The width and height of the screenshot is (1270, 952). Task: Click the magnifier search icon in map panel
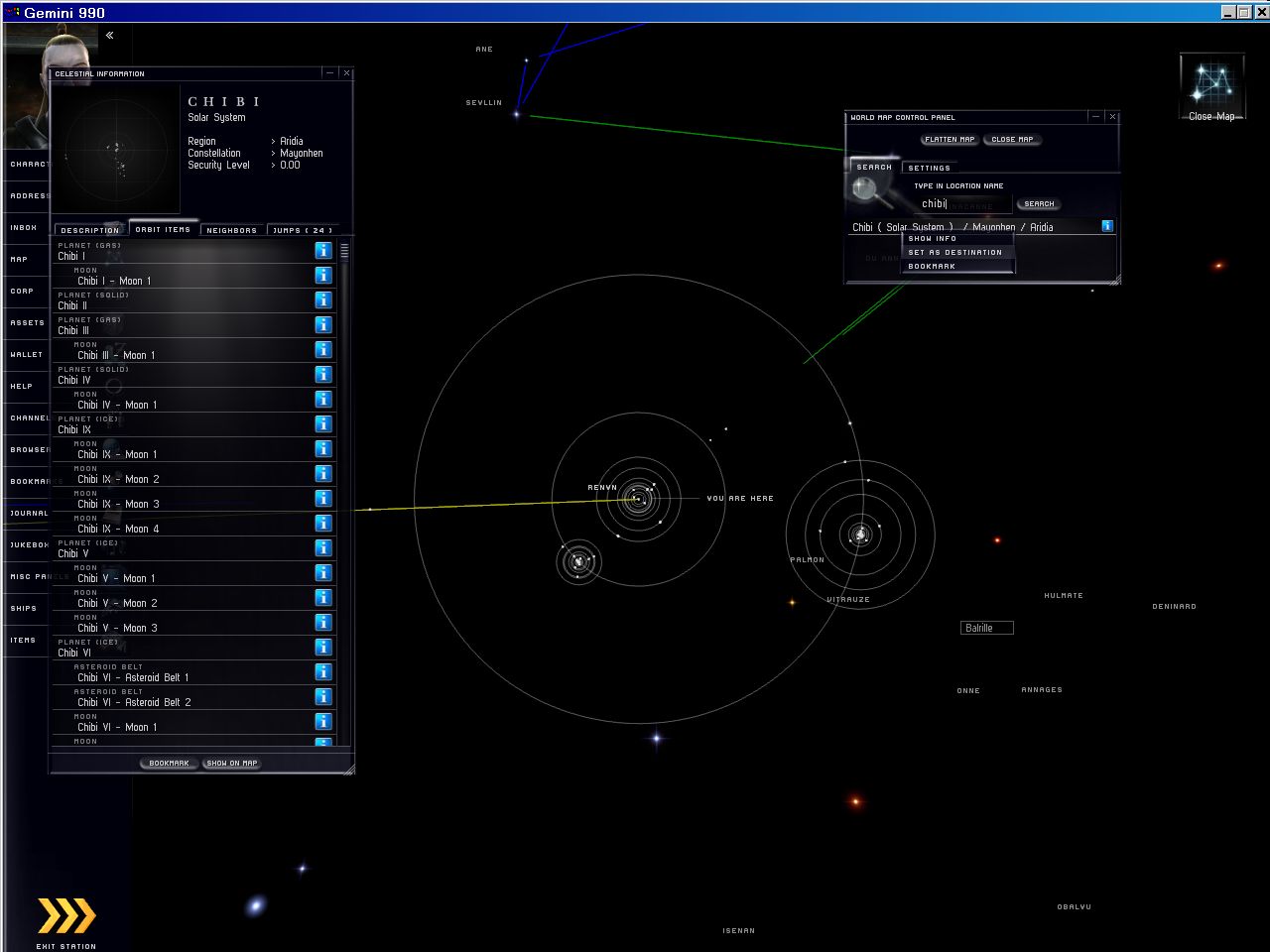click(x=865, y=189)
